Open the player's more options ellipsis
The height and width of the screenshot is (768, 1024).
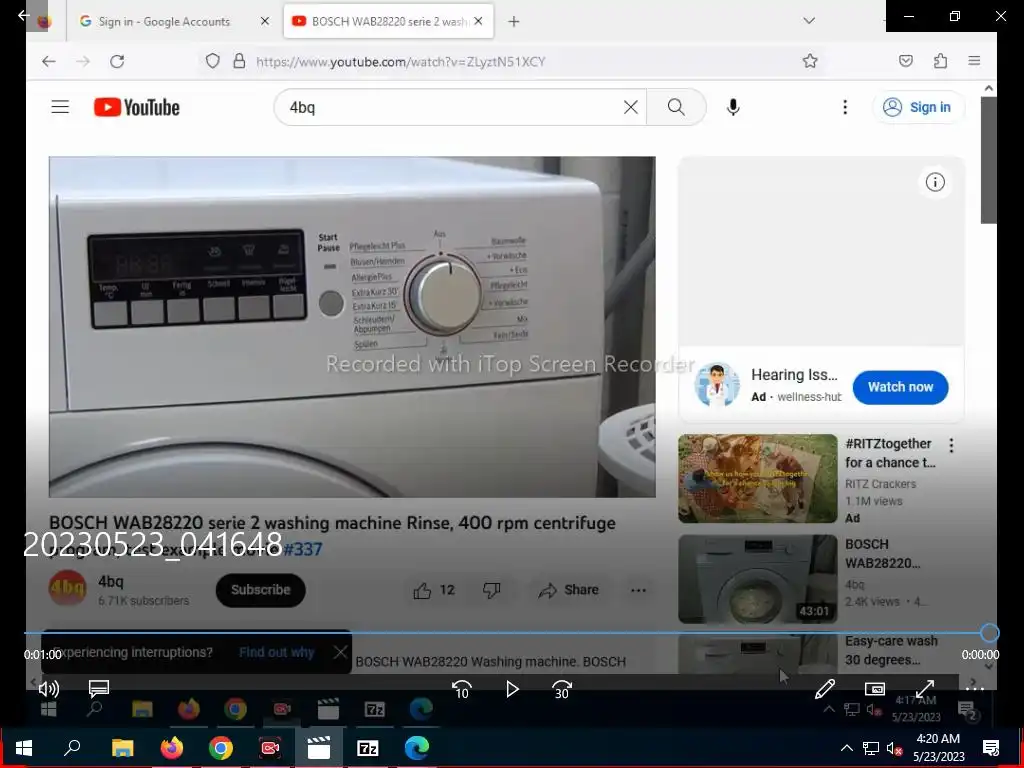click(x=974, y=688)
